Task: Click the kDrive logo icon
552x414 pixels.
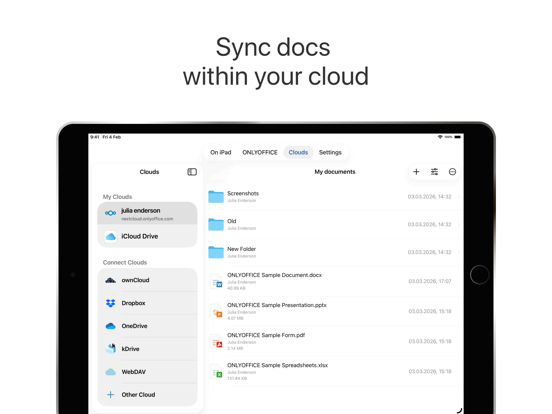Action: click(x=111, y=349)
